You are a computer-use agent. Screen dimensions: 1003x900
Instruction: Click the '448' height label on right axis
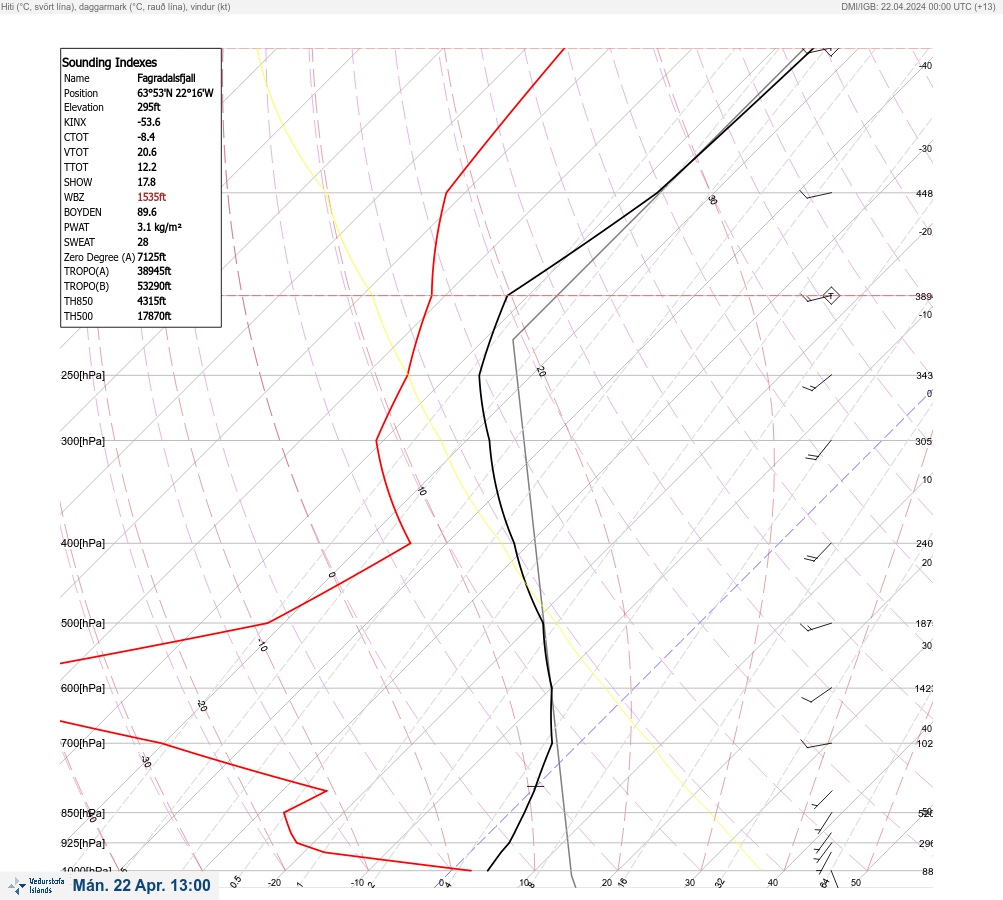click(924, 194)
